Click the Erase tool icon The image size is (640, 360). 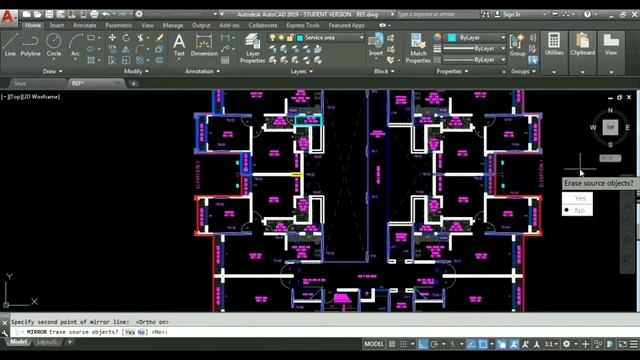pyautogui.click(x=159, y=38)
